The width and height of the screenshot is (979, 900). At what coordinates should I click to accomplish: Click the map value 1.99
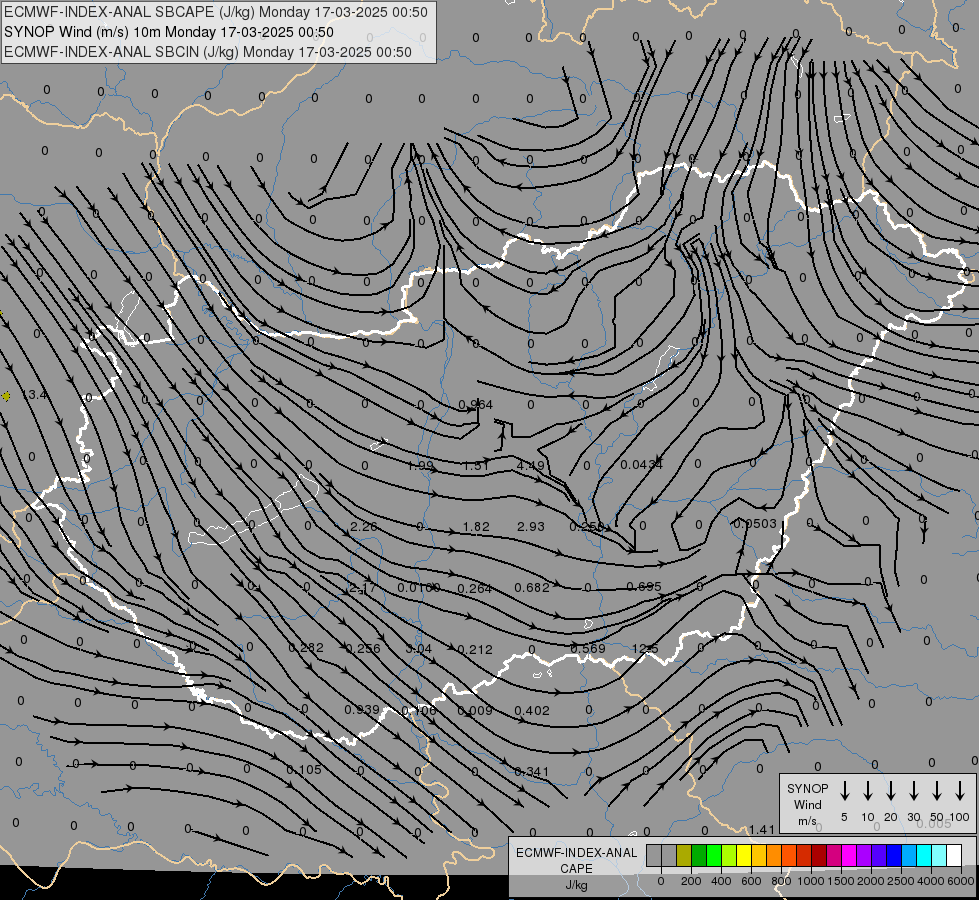(420, 465)
